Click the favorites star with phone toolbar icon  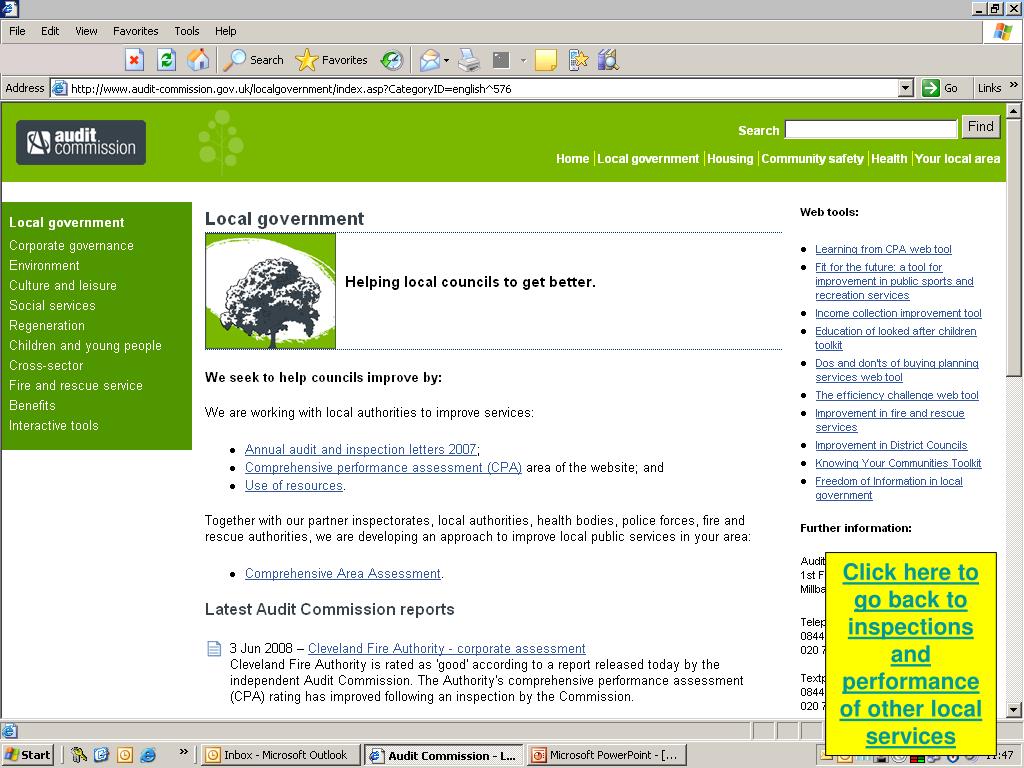pyautogui.click(x=578, y=60)
